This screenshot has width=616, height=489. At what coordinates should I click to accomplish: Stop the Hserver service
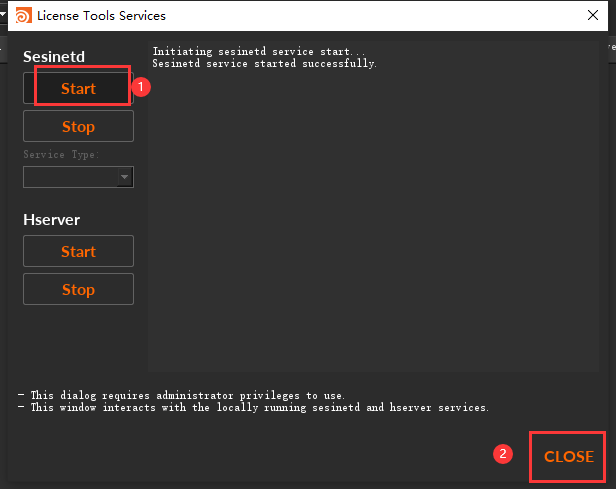[x=78, y=290]
